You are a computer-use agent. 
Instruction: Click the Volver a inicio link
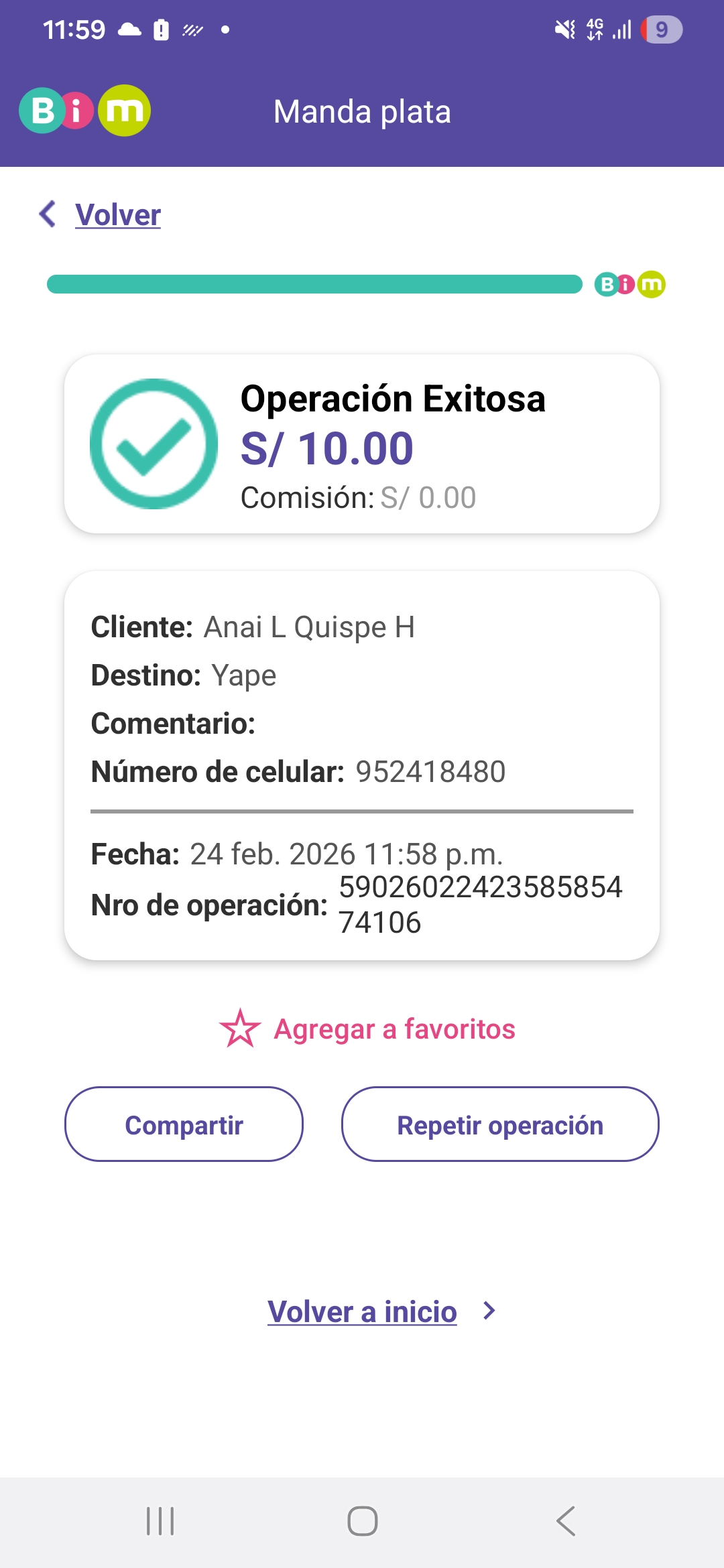(x=362, y=1311)
